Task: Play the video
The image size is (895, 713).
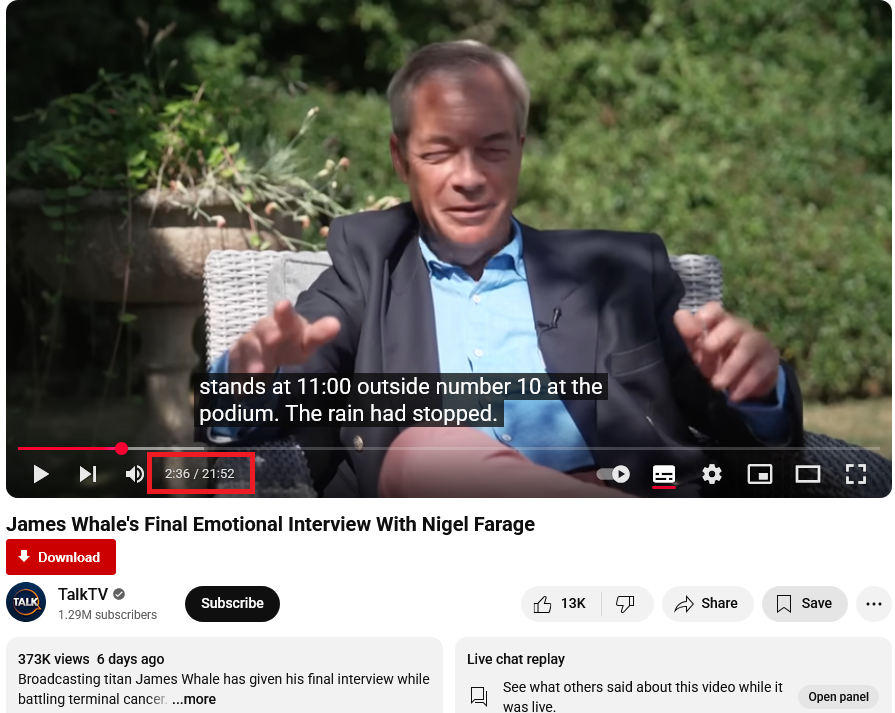Action: [41, 474]
